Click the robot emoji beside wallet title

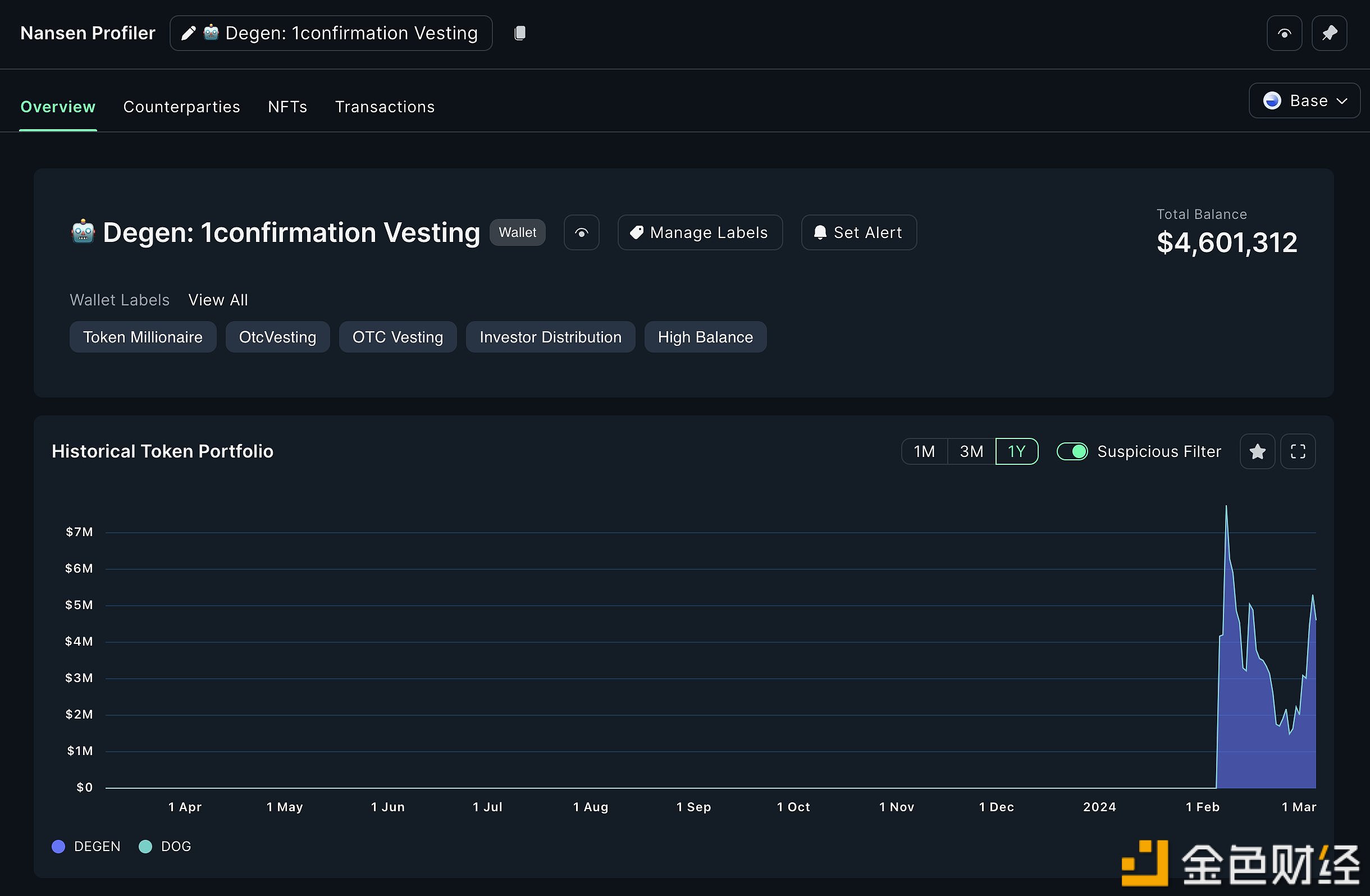click(x=83, y=232)
